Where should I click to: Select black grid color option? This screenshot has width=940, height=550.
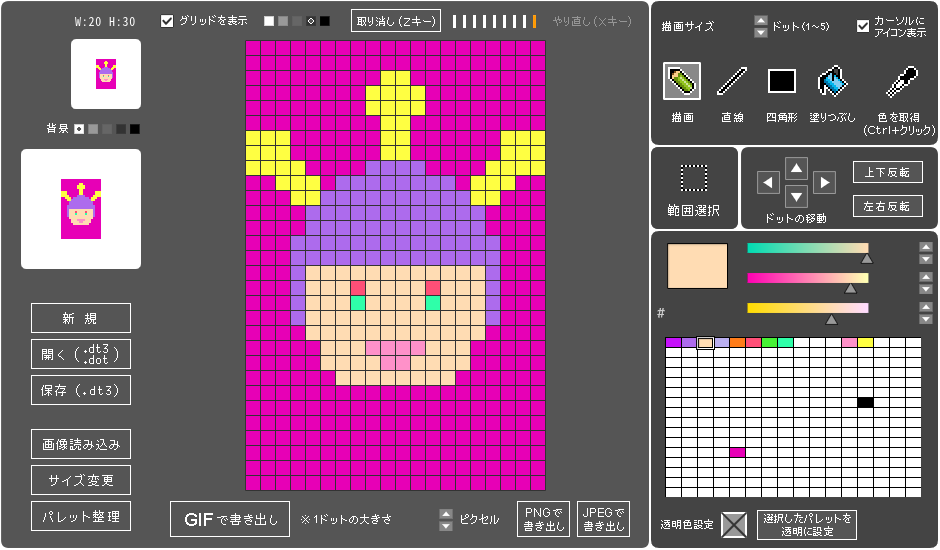[x=325, y=21]
